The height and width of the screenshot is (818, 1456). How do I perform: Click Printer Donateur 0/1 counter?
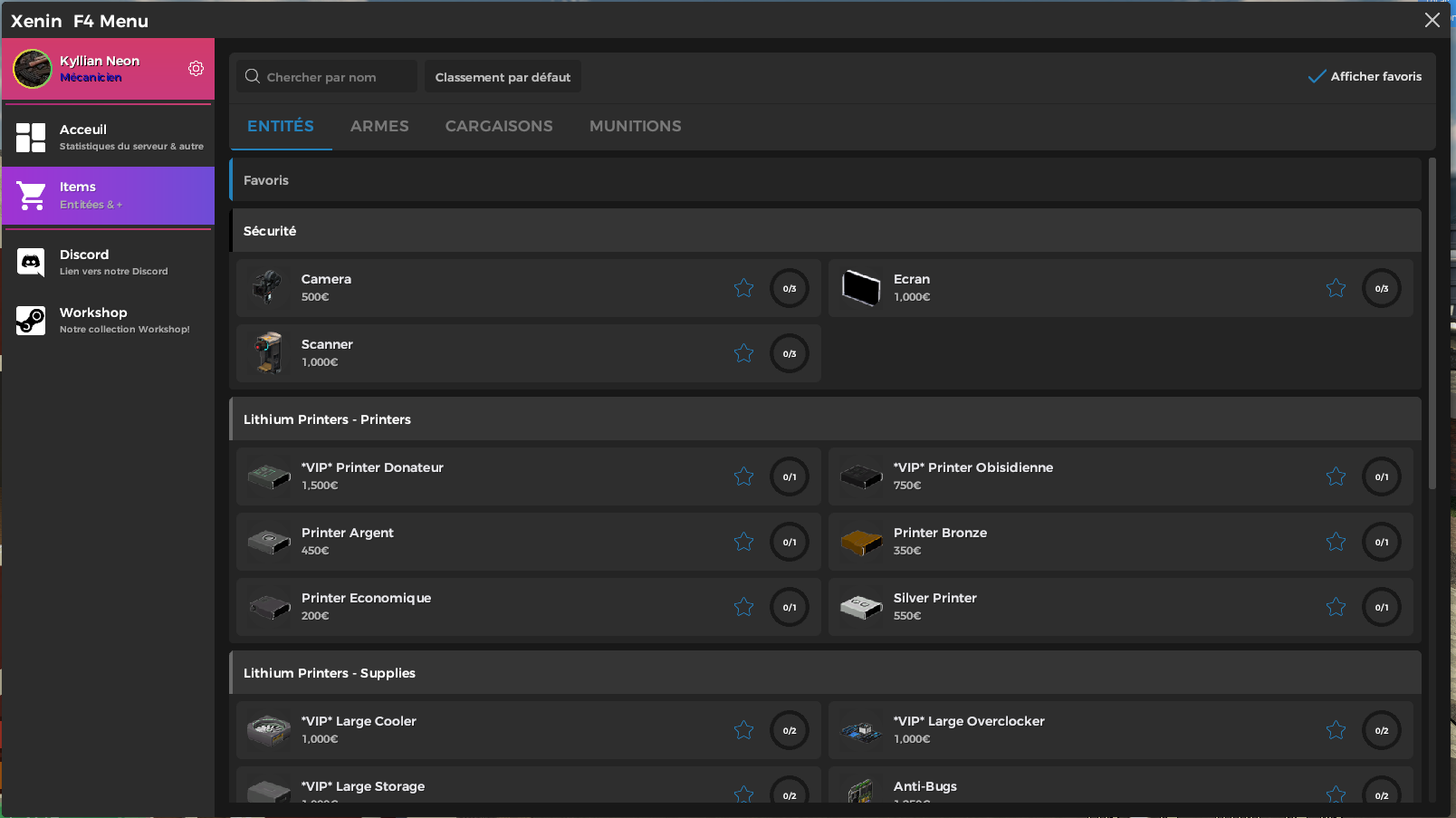[790, 476]
